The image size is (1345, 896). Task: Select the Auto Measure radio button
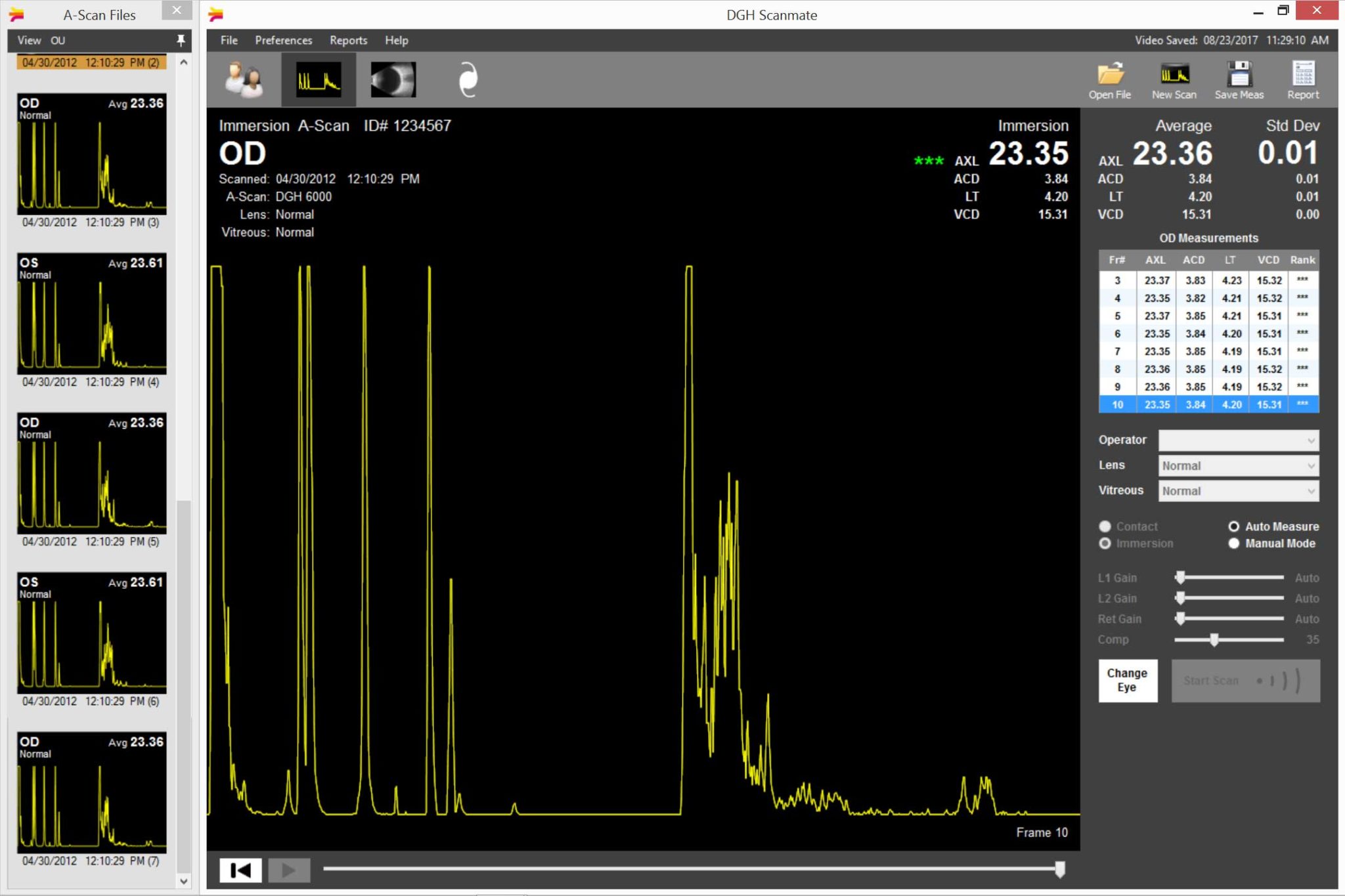point(1234,526)
